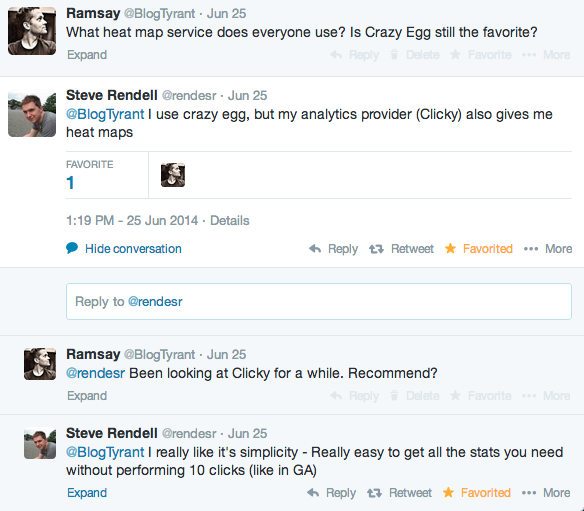Click into the Reply to @rendesr field
Viewport: 584px width, 511px height.
(319, 301)
